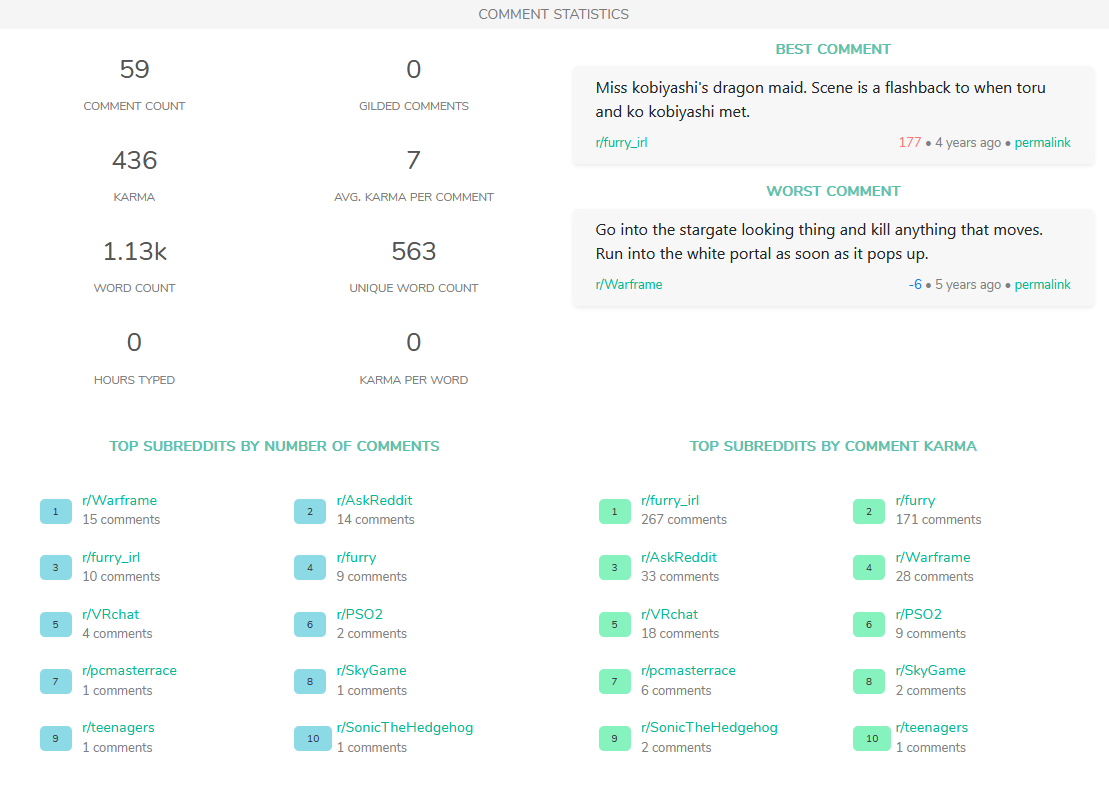
Task: Open r/teenagers ranked 10 by karma
Action: (x=931, y=728)
